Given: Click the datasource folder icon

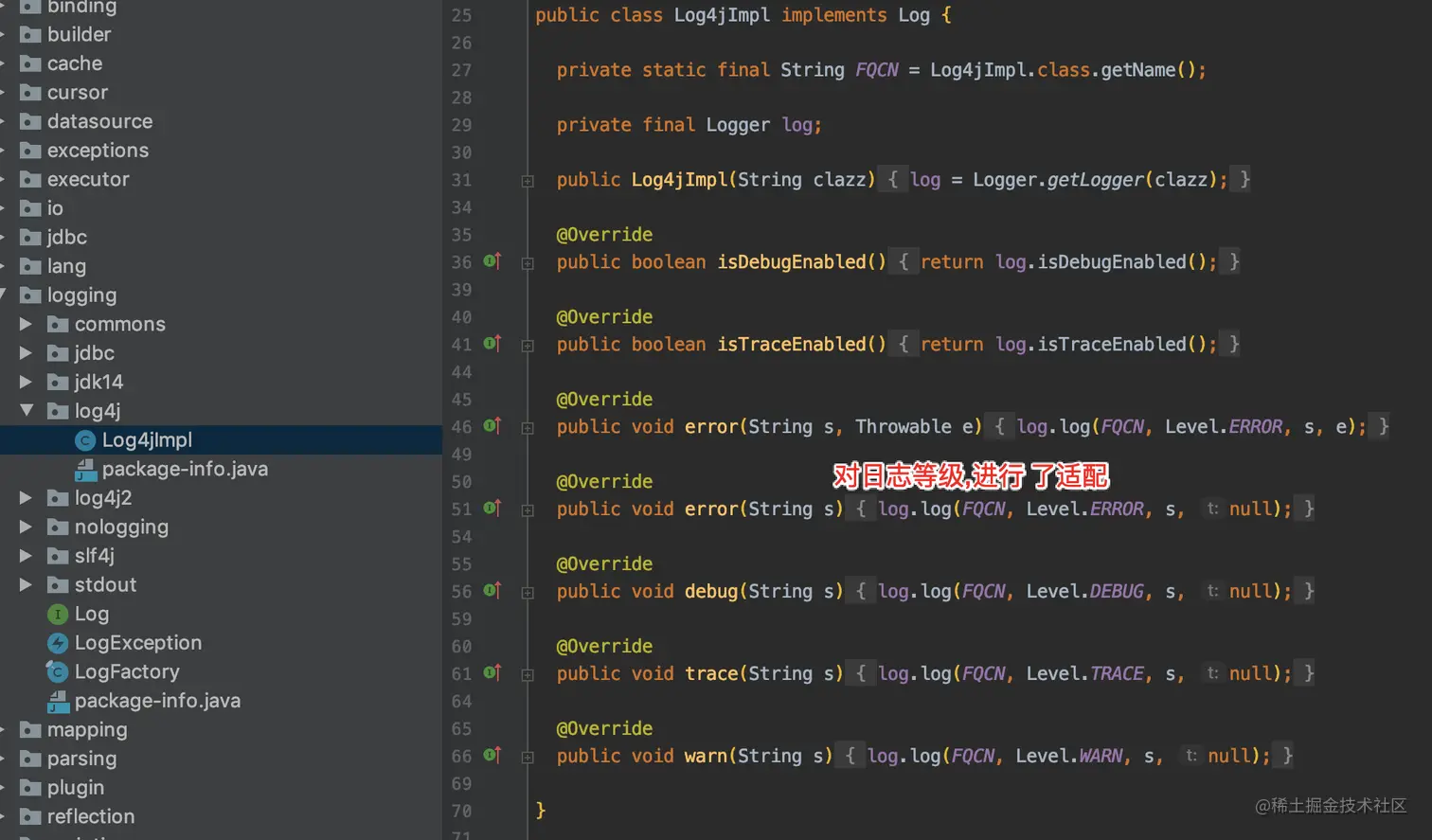Looking at the screenshot, I should tap(30, 121).
